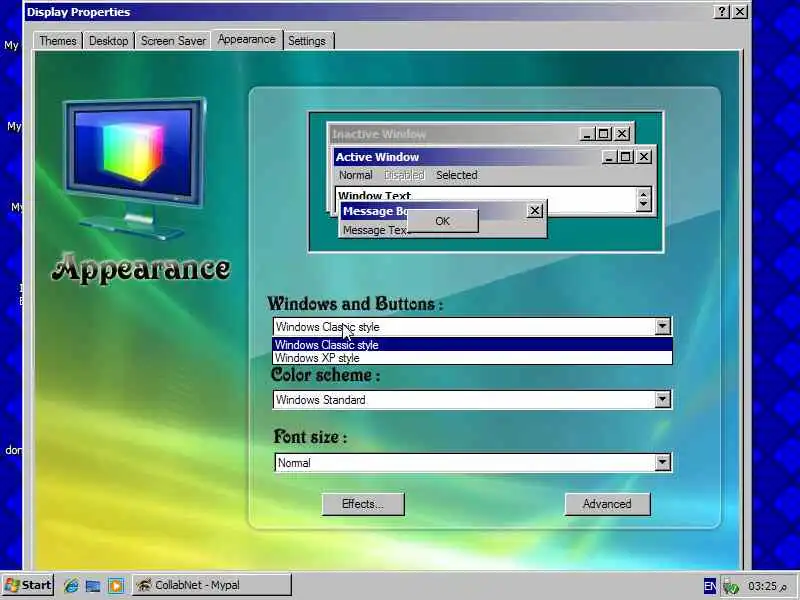Expand the Color scheme dropdown arrow

[x=662, y=399]
